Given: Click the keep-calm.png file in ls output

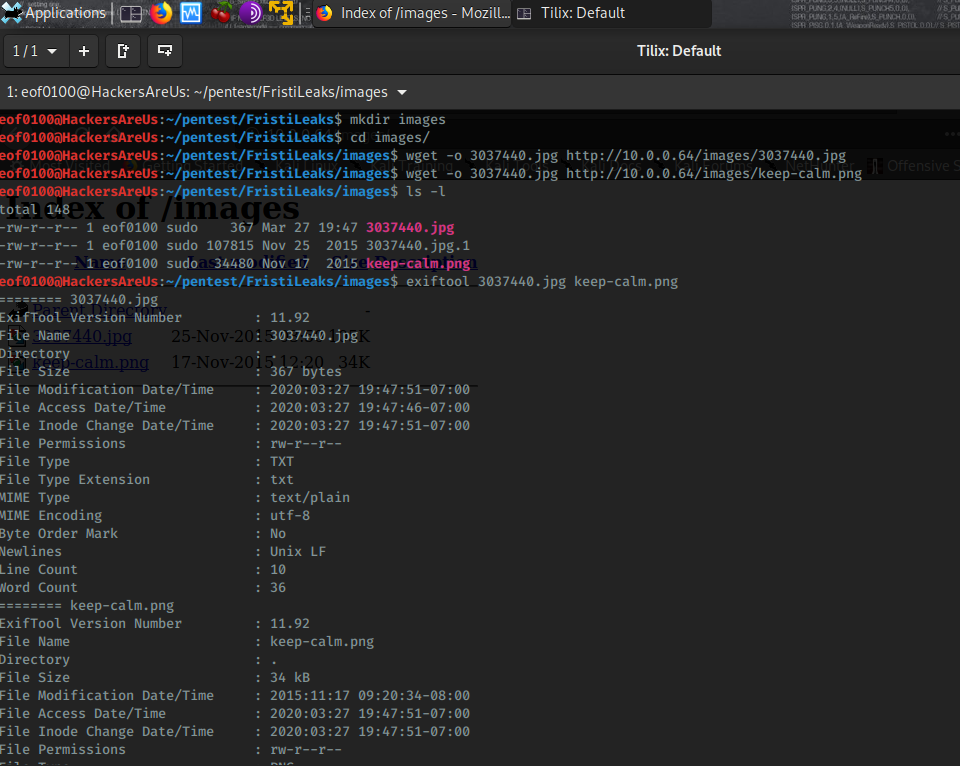Looking at the screenshot, I should 417,264.
